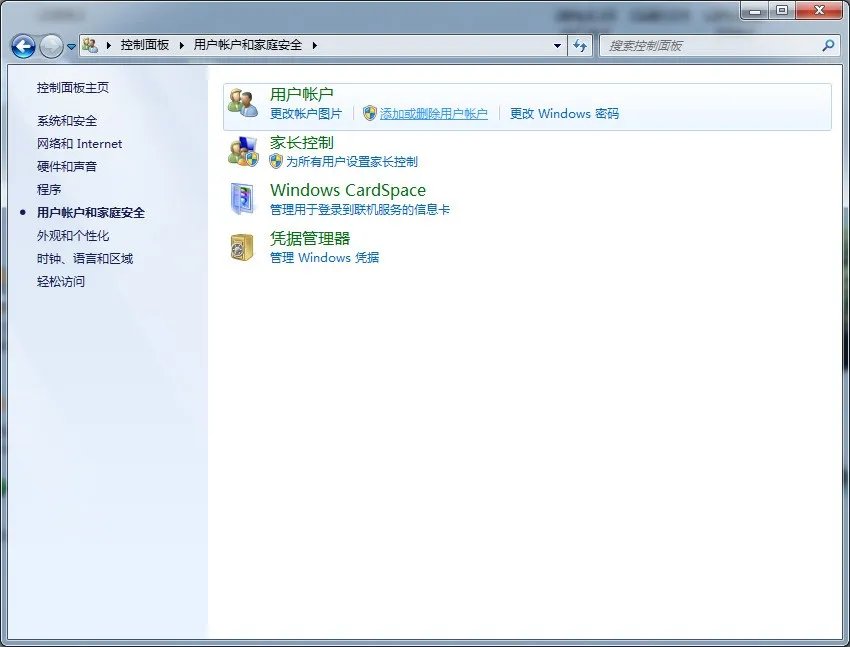Click the Back navigation button
Screen dimensions: 850x647
(22, 45)
